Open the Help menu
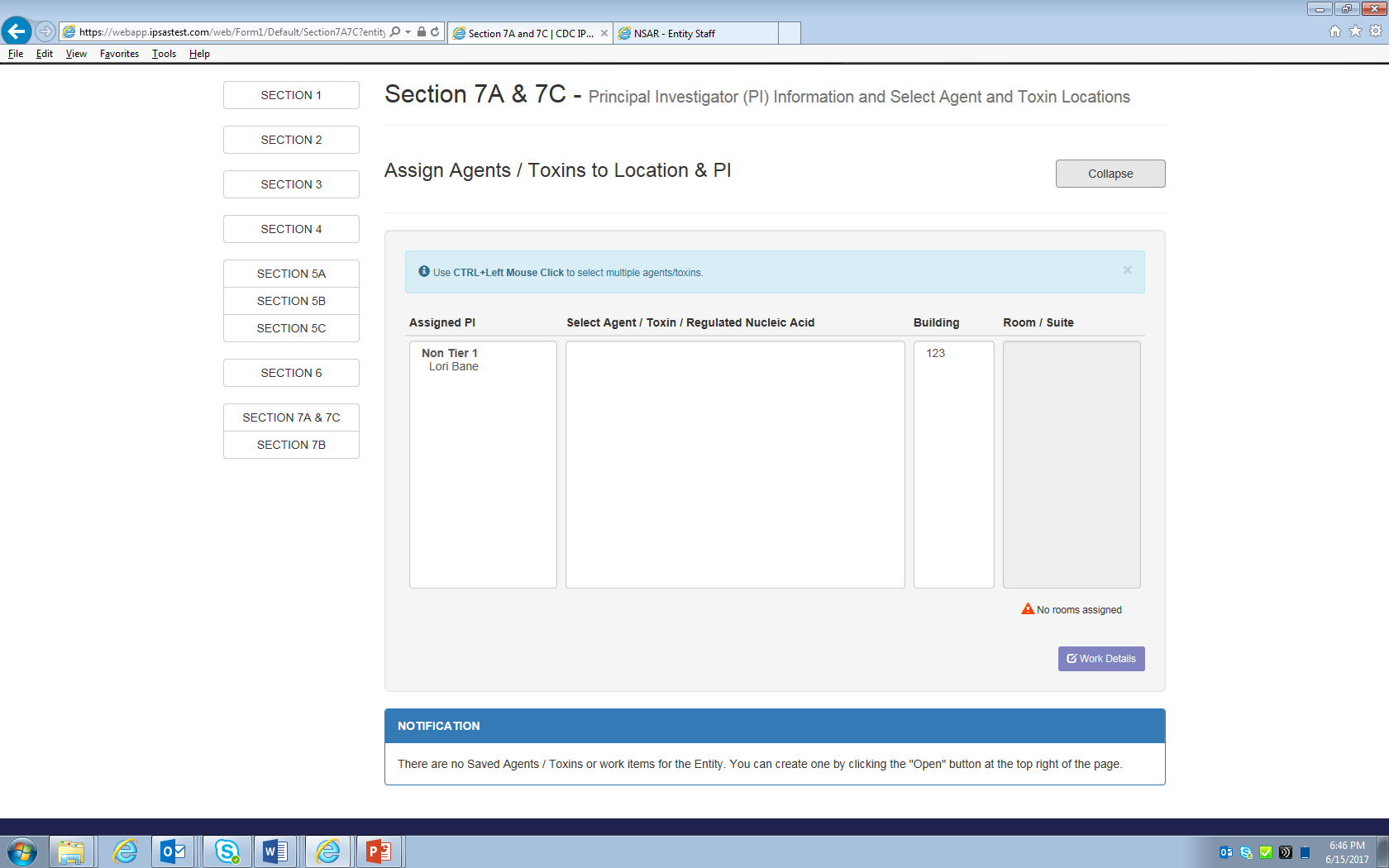1389x868 pixels. click(199, 54)
